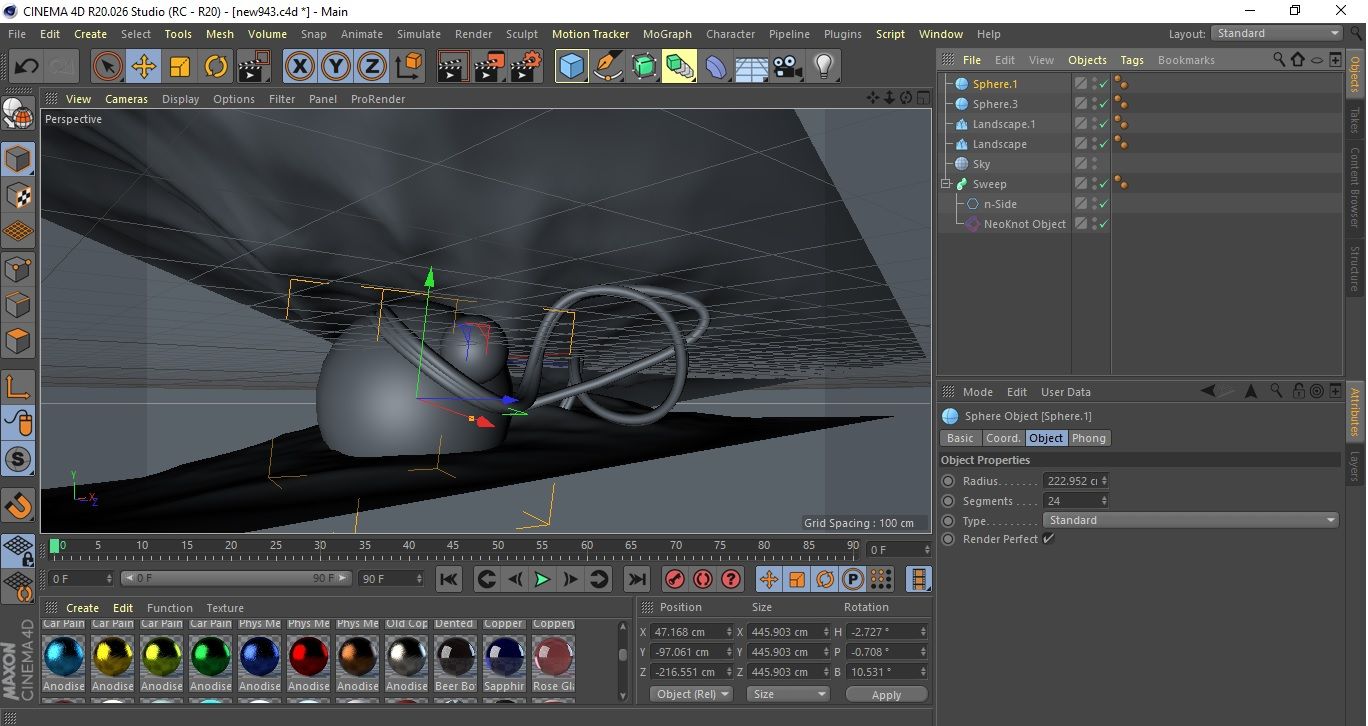Open Edit Render Settings icon
Image resolution: width=1368 pixels, height=726 pixels.
click(526, 67)
